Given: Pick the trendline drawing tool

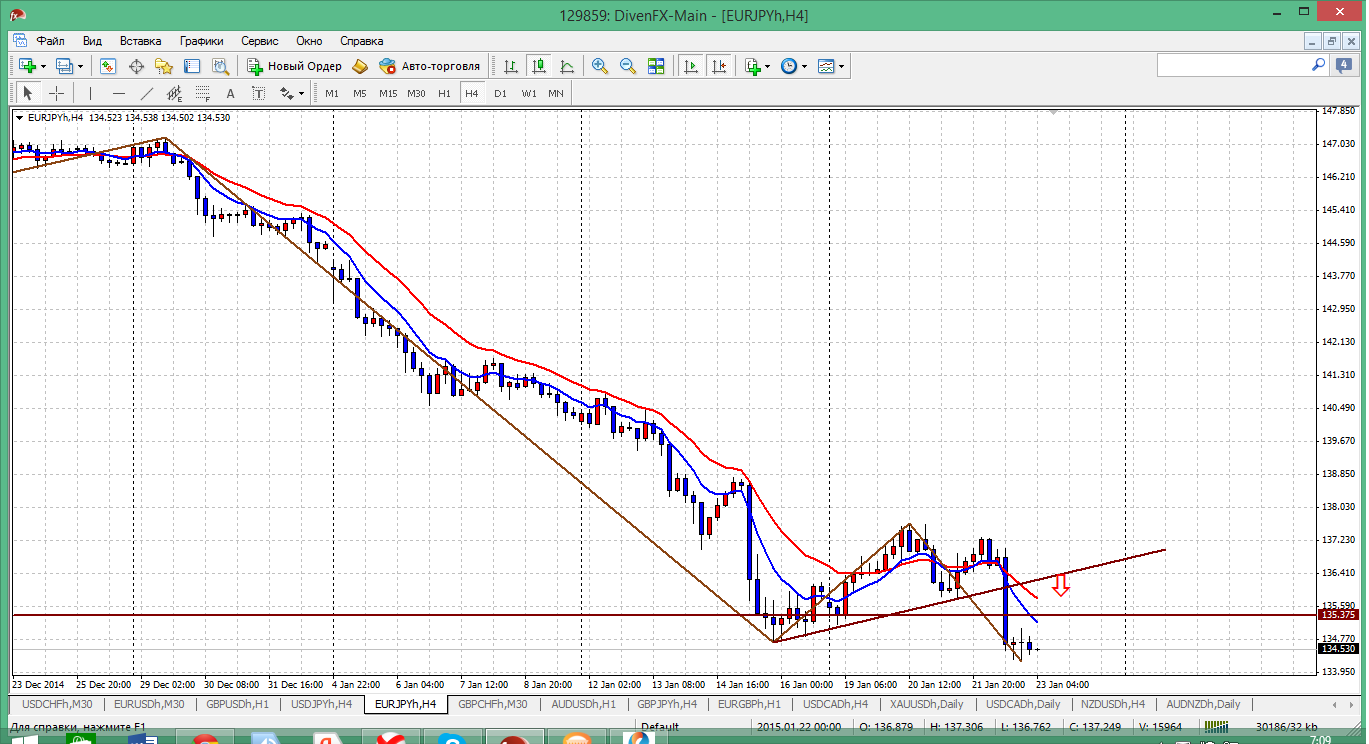Looking at the screenshot, I should (x=147, y=93).
